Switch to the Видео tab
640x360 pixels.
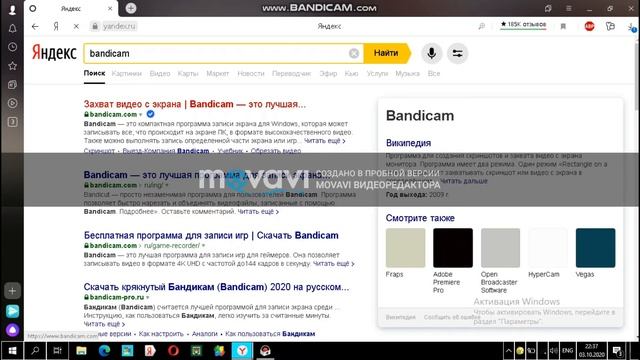(160, 73)
